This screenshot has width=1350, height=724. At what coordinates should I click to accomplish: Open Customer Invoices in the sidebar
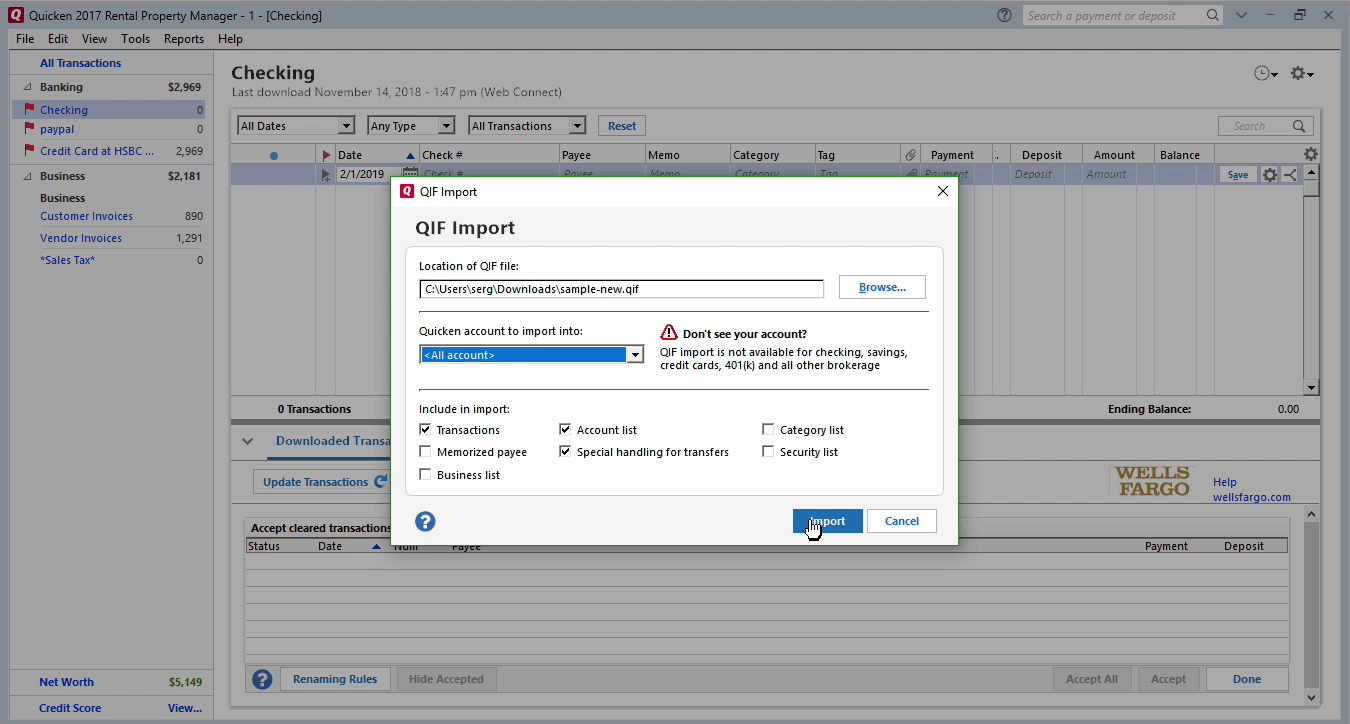pyautogui.click(x=86, y=216)
